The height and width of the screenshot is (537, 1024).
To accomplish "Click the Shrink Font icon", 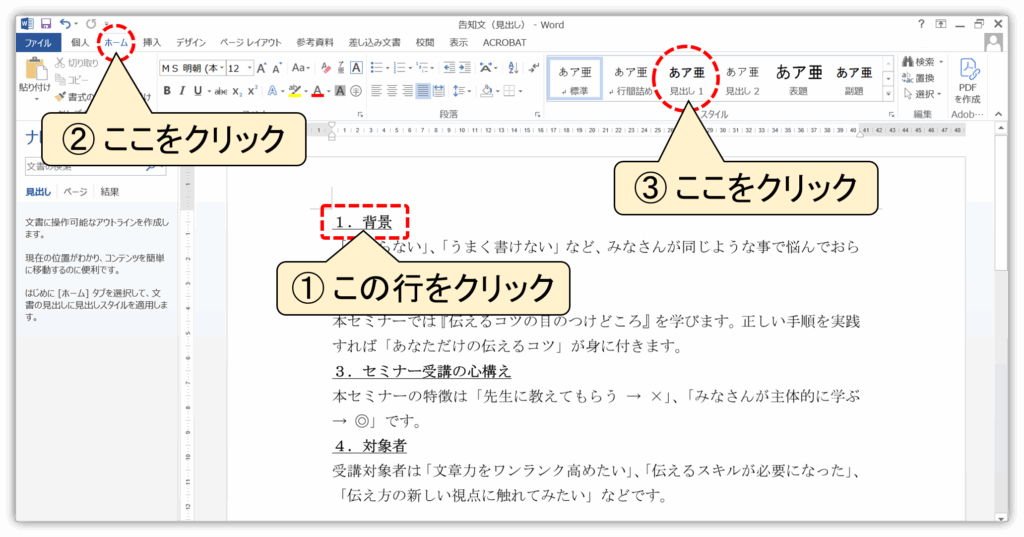I will coord(276,68).
